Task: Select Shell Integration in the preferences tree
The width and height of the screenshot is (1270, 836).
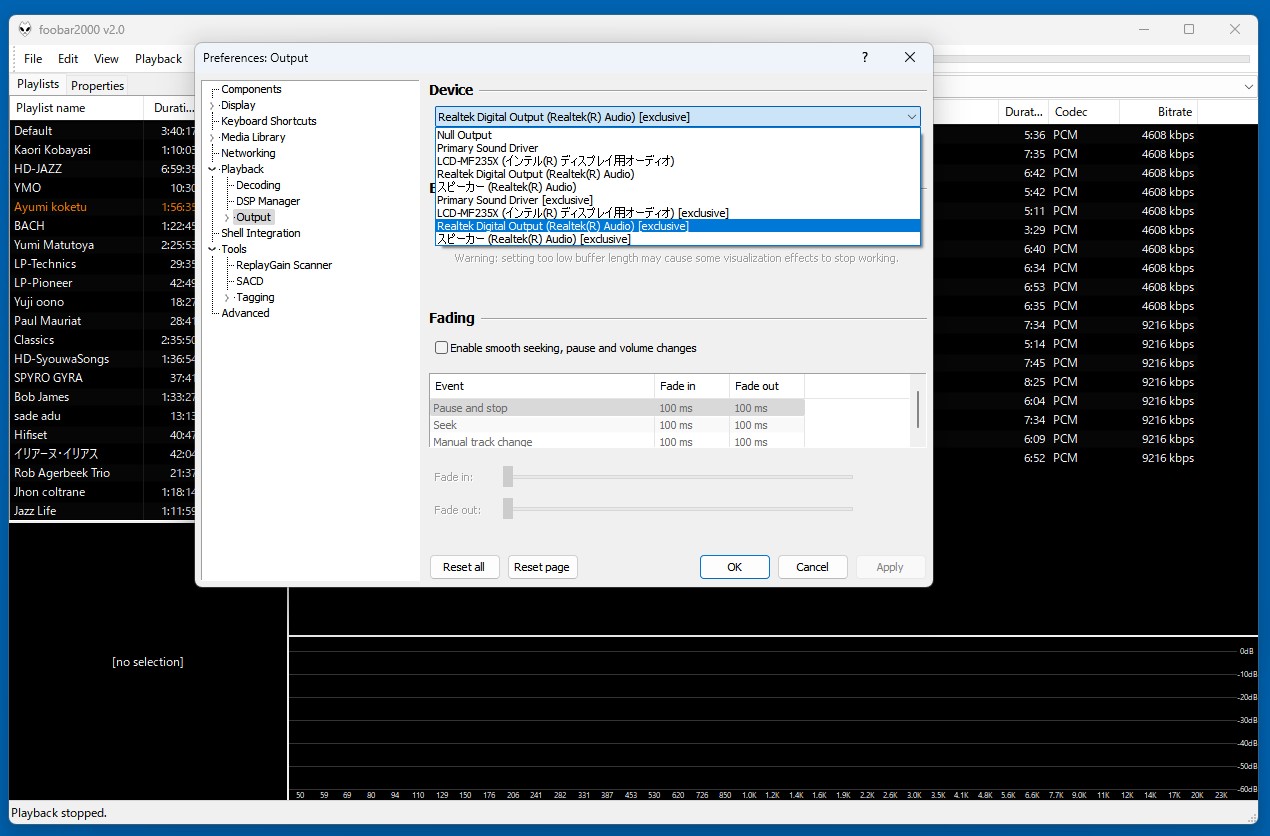Action: pyautogui.click(x=260, y=233)
